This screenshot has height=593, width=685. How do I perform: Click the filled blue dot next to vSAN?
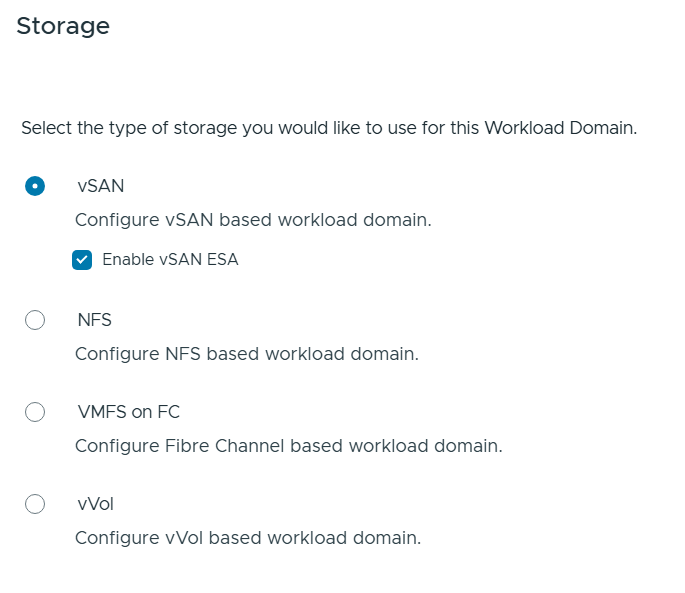click(x=35, y=186)
